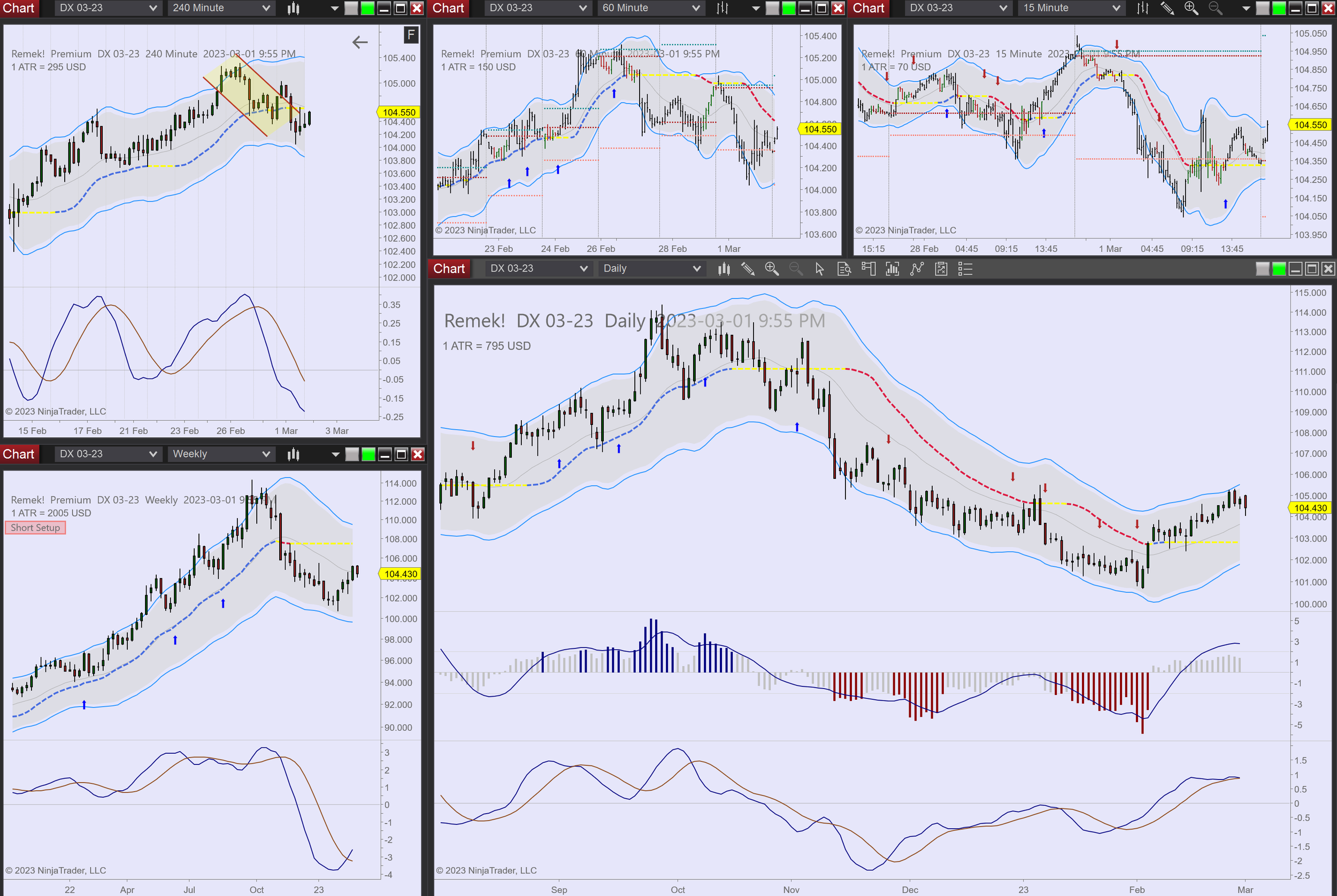
Task: Toggle green link button on Weekly chart
Action: [x=368, y=454]
